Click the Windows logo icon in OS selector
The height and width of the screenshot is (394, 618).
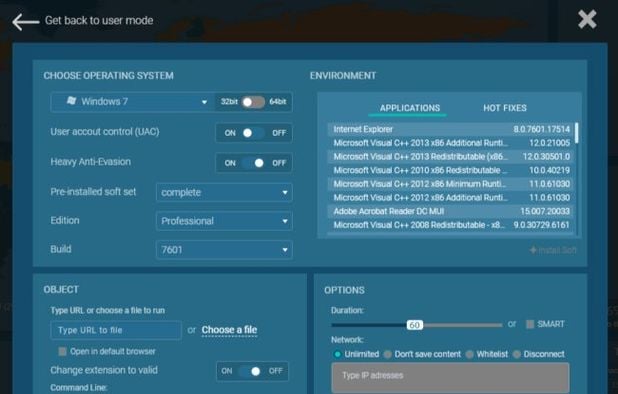[71, 101]
